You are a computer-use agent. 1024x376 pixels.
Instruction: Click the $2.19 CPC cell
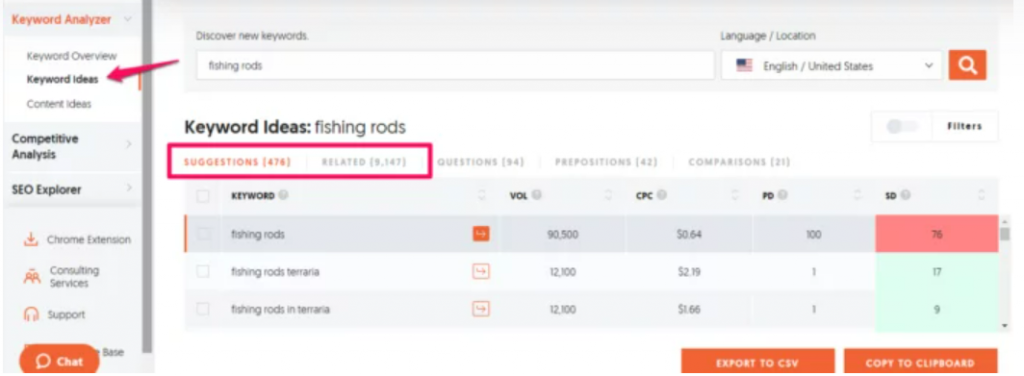tap(689, 272)
